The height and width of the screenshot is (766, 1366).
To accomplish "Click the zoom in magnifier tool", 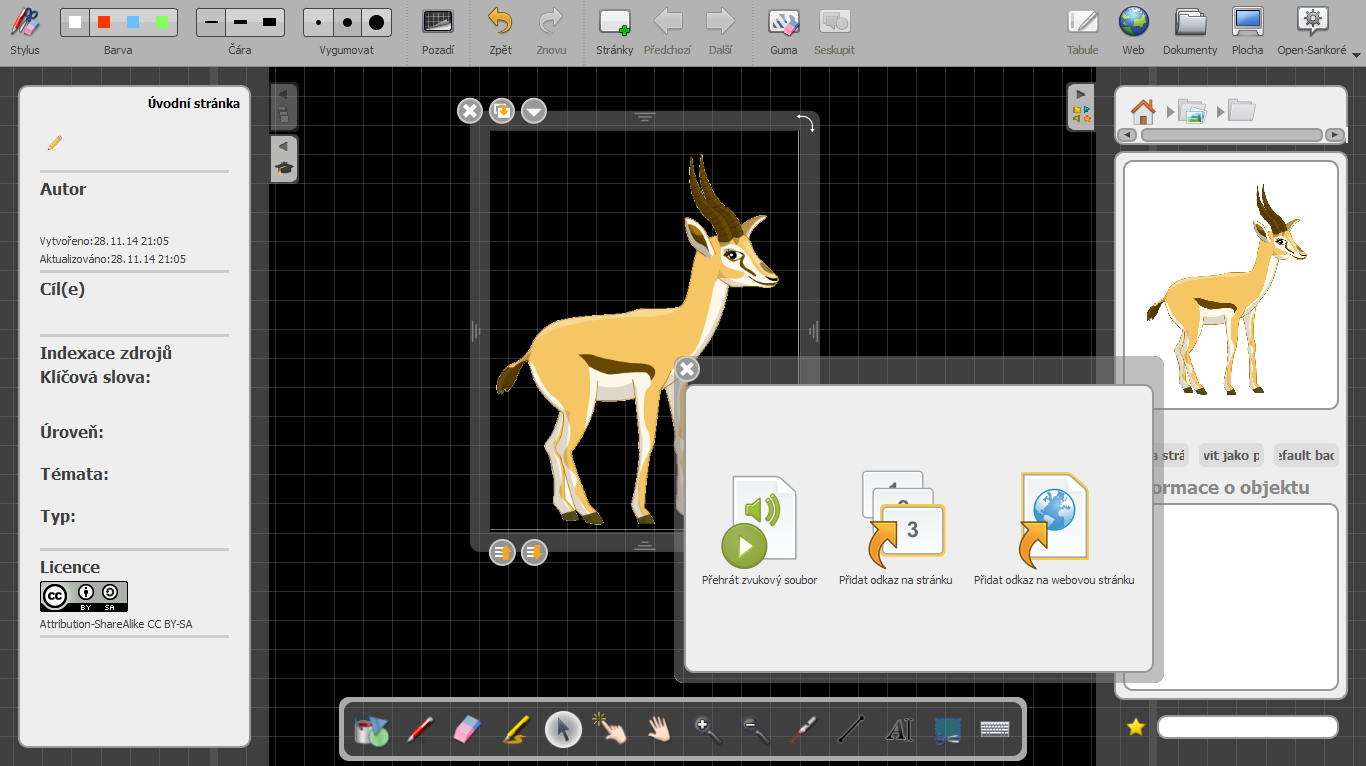I will click(x=707, y=730).
